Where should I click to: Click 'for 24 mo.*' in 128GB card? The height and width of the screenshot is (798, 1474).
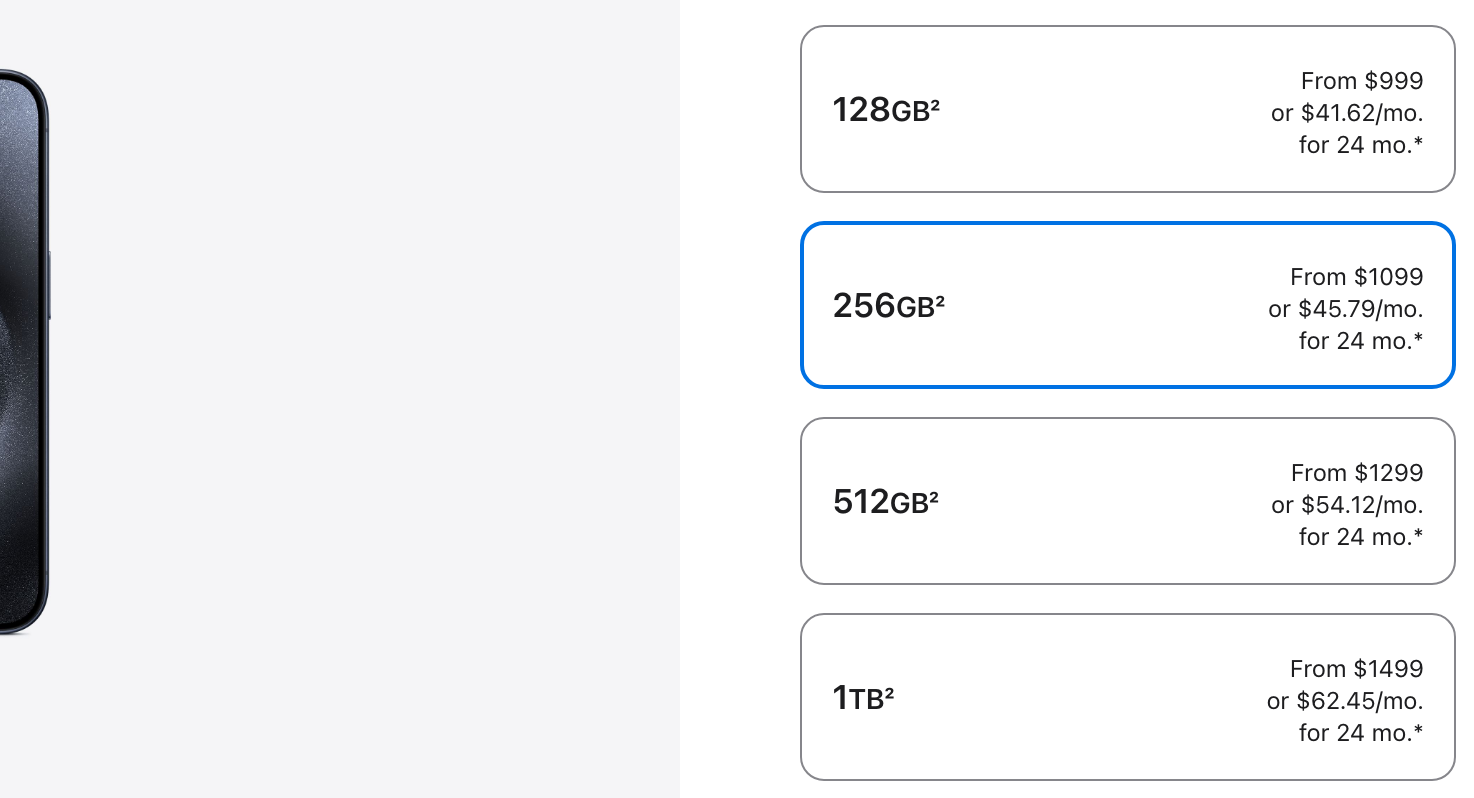click(x=1360, y=145)
